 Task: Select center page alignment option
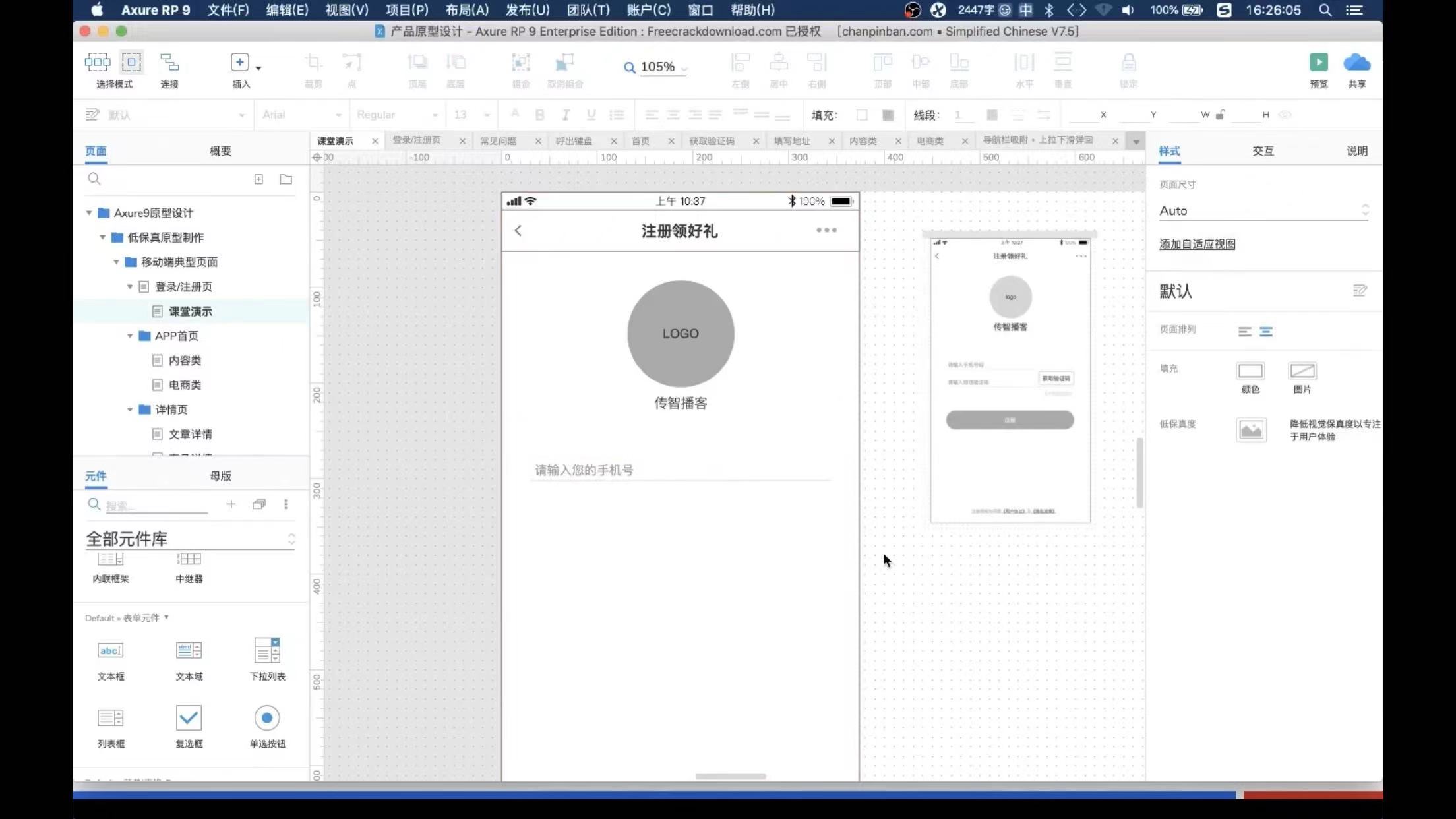[x=1266, y=332]
